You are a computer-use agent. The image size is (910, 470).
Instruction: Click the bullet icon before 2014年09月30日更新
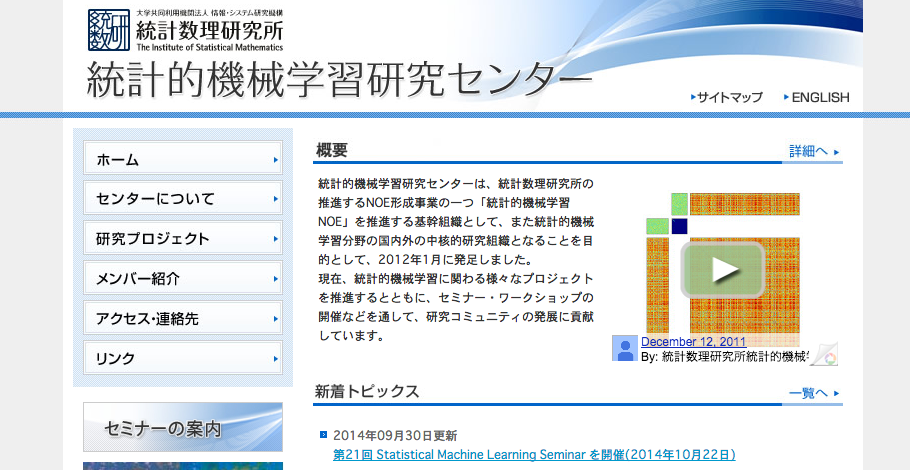pos(323,434)
